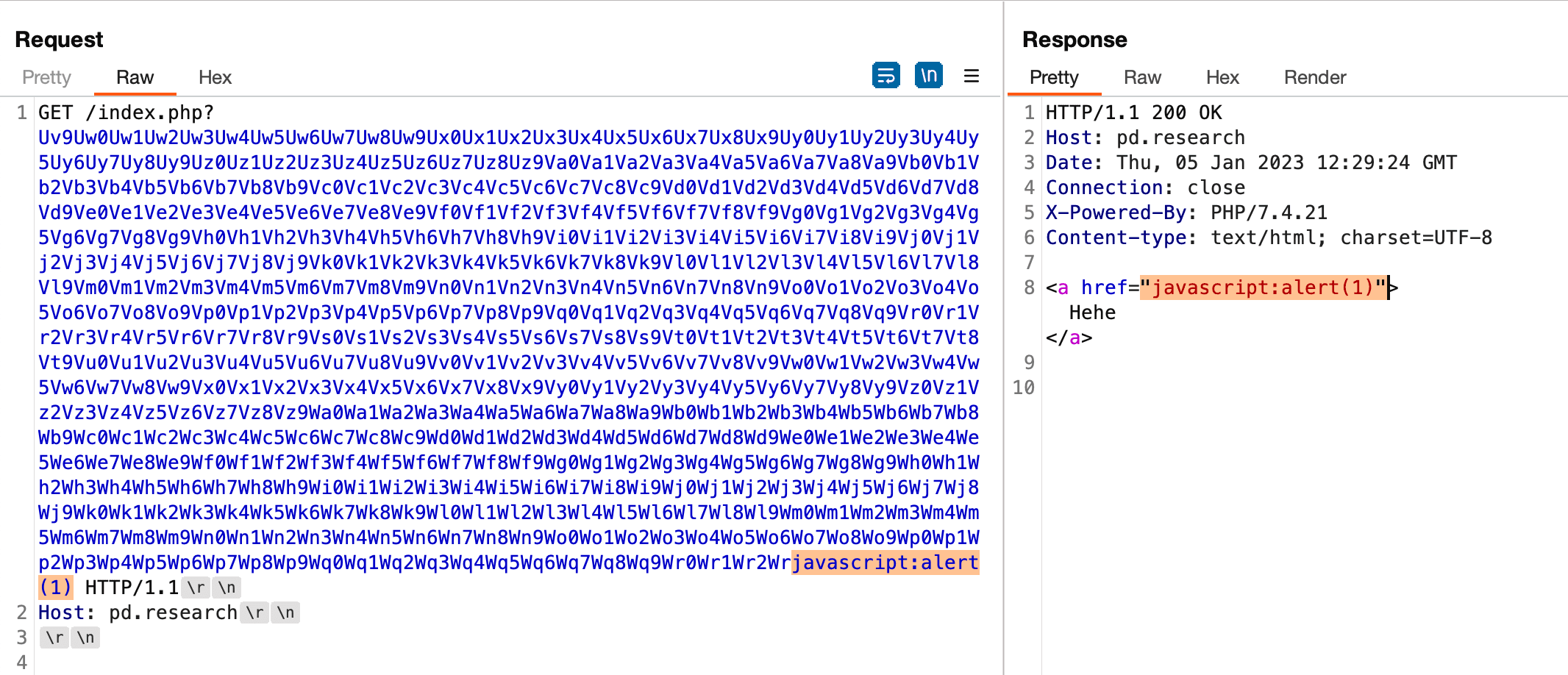Switch to the Response Raw tab
The height and width of the screenshot is (675, 1568).
[x=1142, y=77]
